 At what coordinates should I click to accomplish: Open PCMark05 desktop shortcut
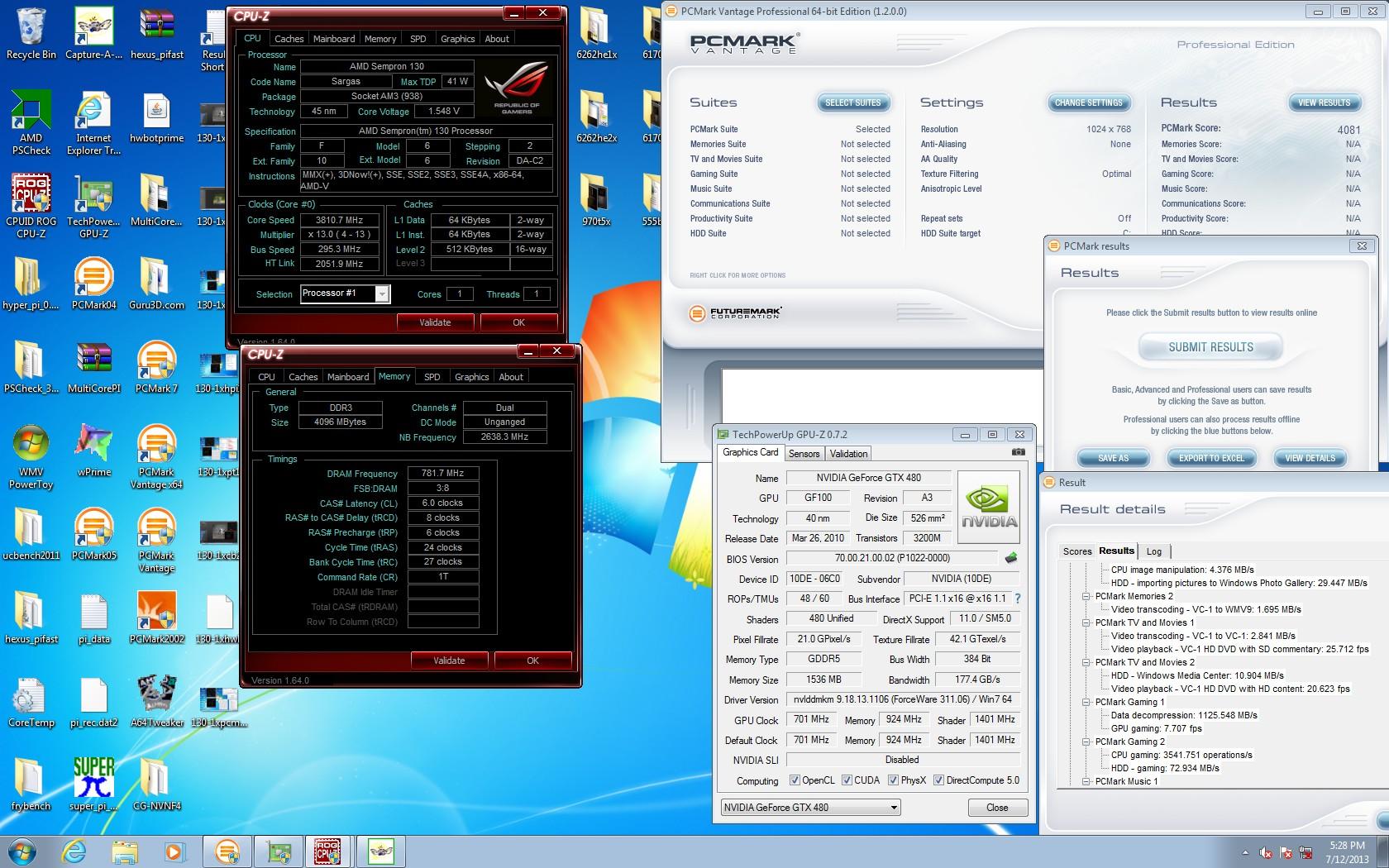tap(93, 533)
